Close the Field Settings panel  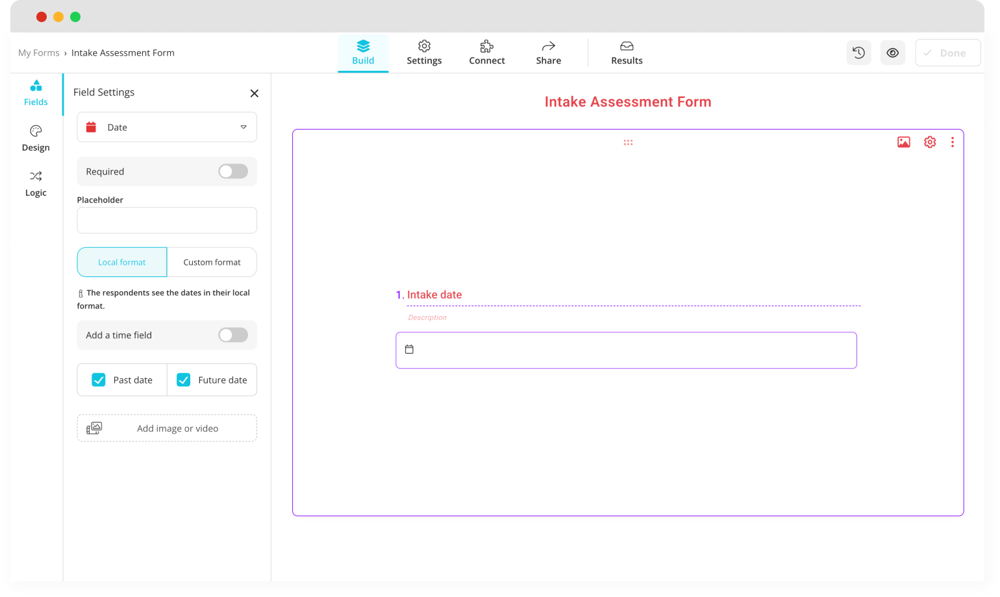(254, 93)
